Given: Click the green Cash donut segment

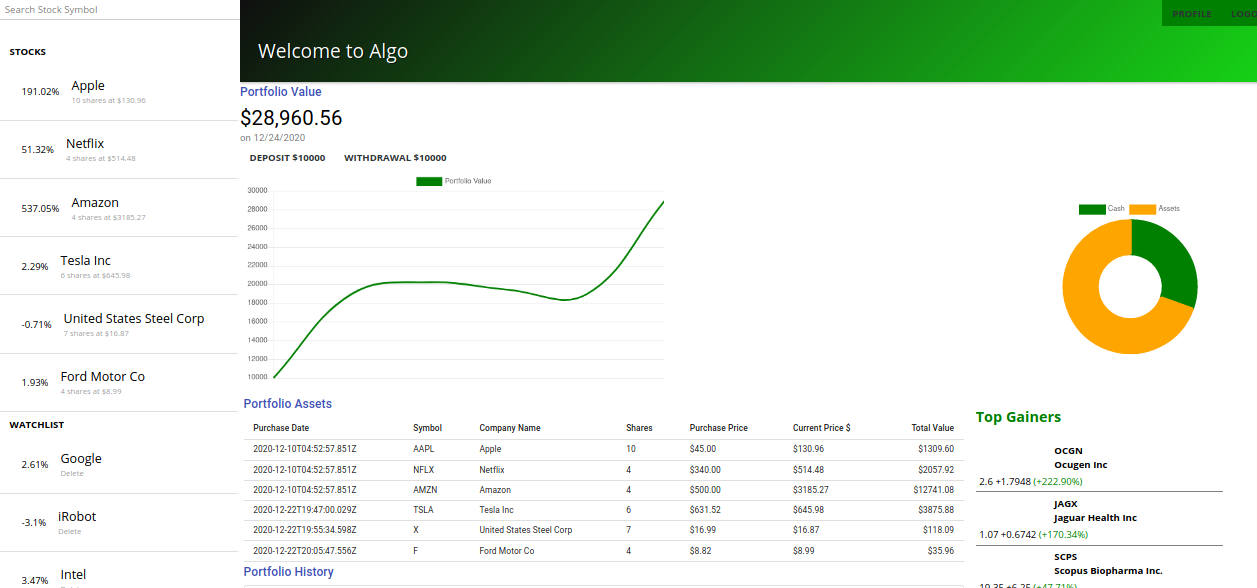Looking at the screenshot, I should tap(1170, 260).
